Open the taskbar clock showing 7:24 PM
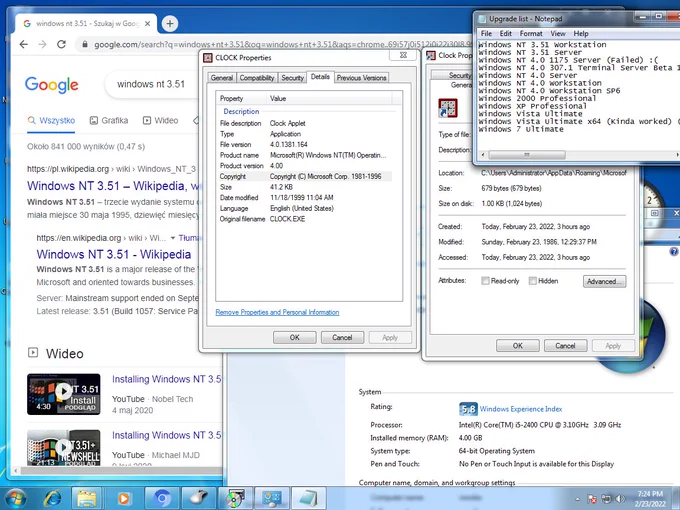 point(650,499)
